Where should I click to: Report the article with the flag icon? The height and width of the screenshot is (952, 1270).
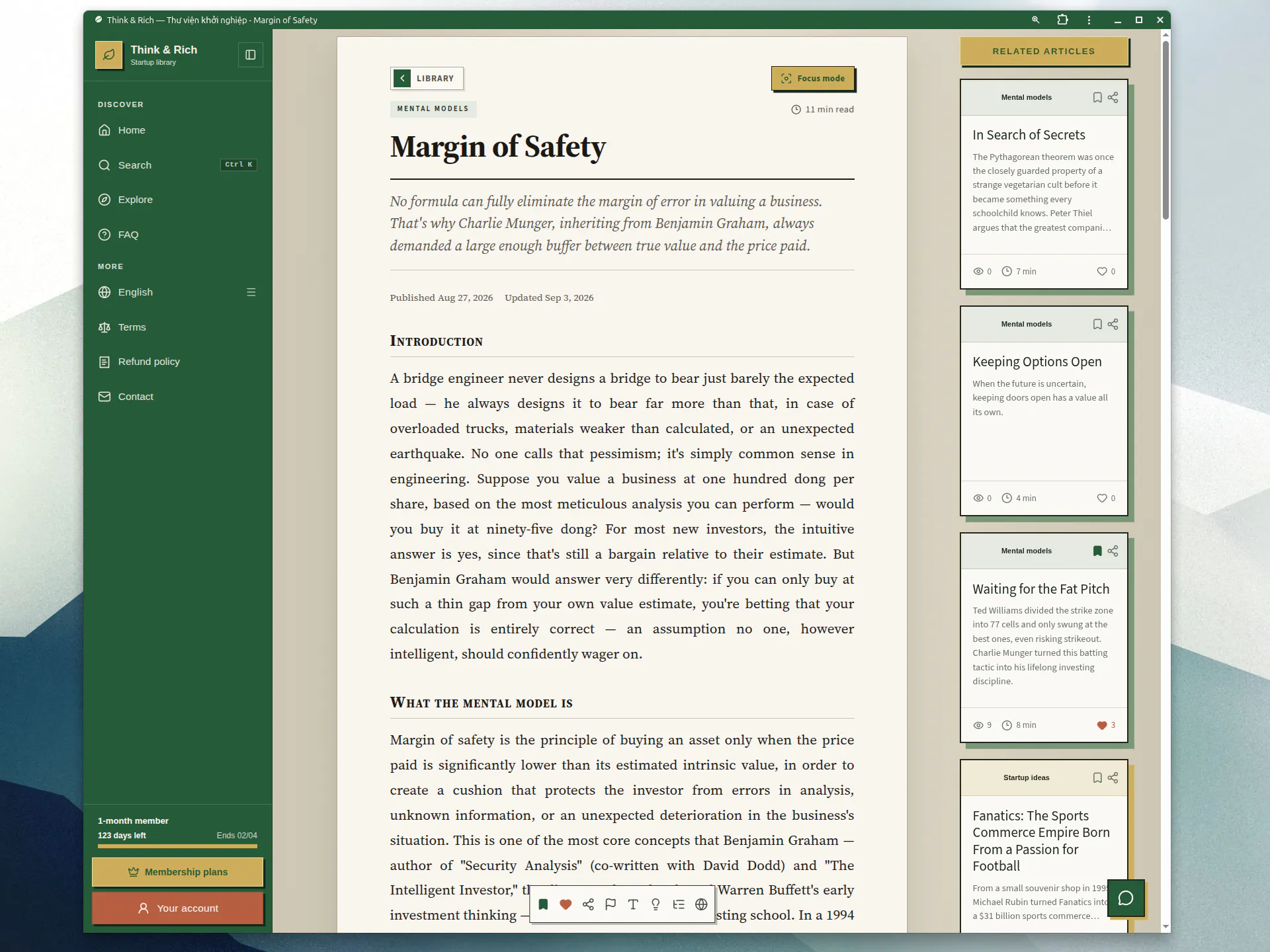611,904
